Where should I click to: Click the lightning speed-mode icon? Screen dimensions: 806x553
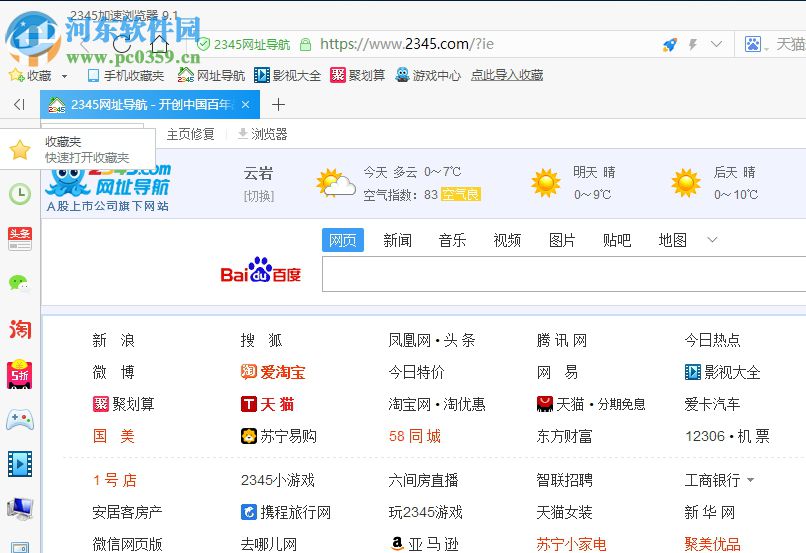pos(693,45)
